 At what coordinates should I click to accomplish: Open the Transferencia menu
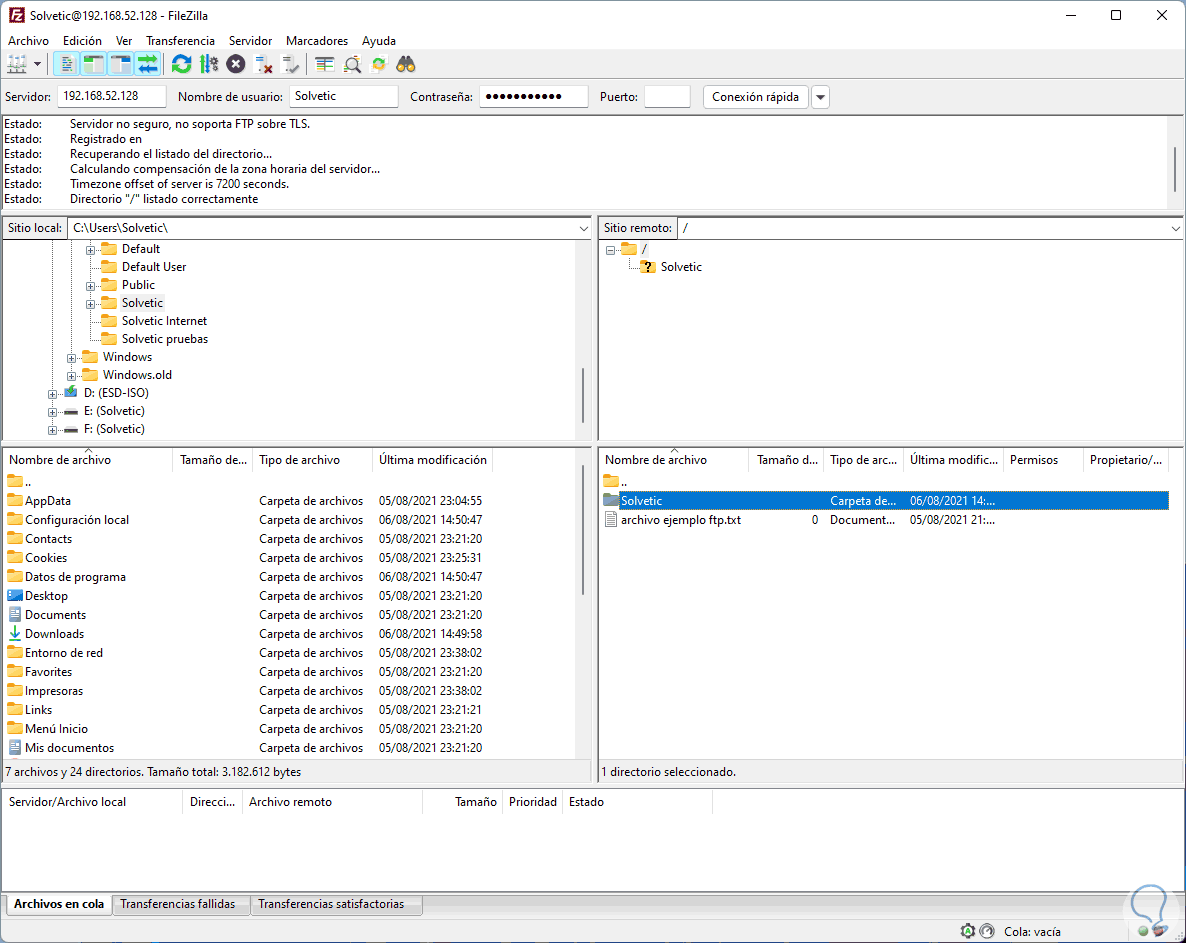click(180, 41)
